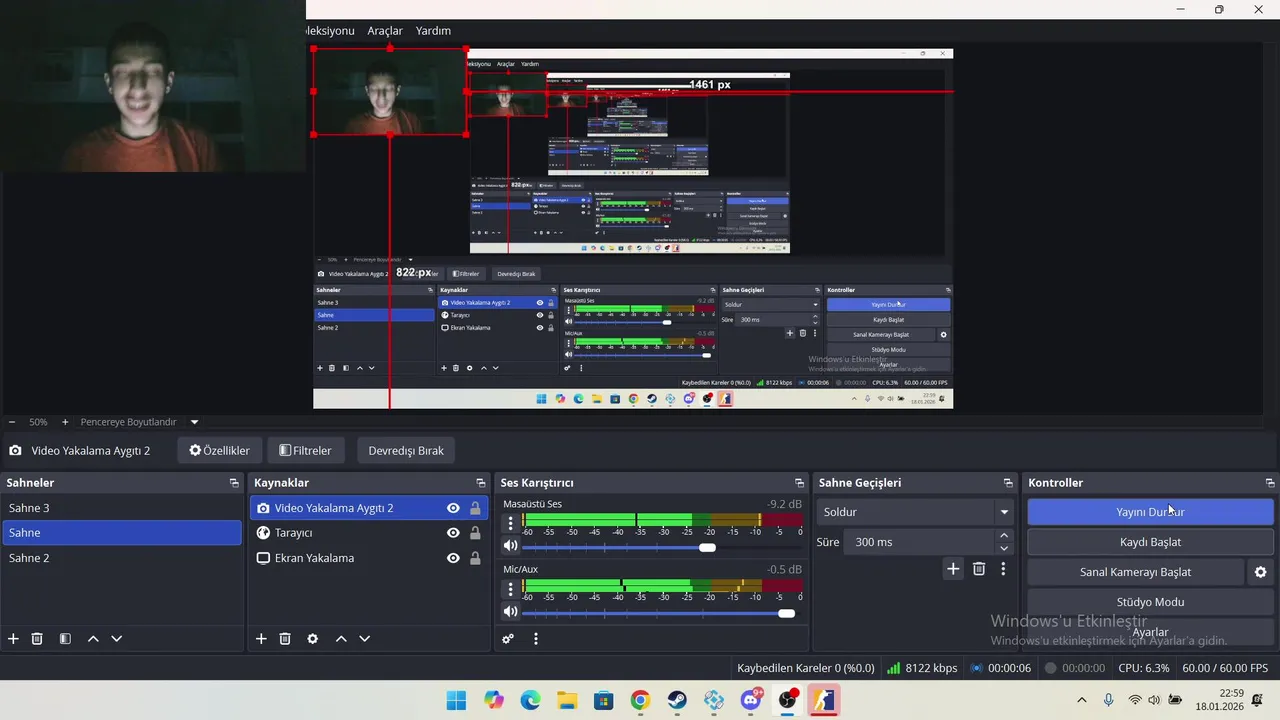
Task: Click the Yayını Durdur button
Action: (1150, 512)
